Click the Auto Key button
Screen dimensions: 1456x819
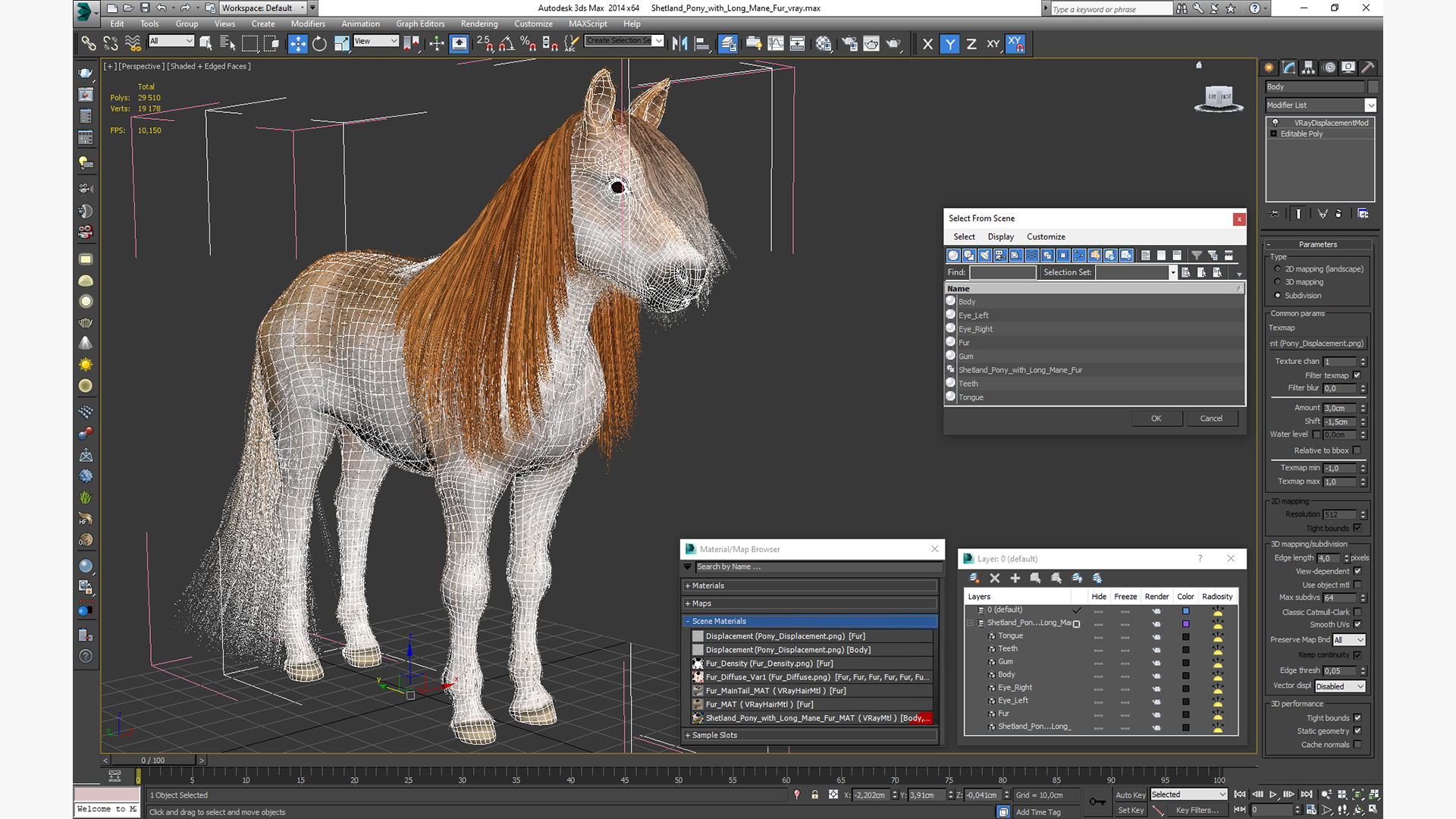(x=1130, y=795)
